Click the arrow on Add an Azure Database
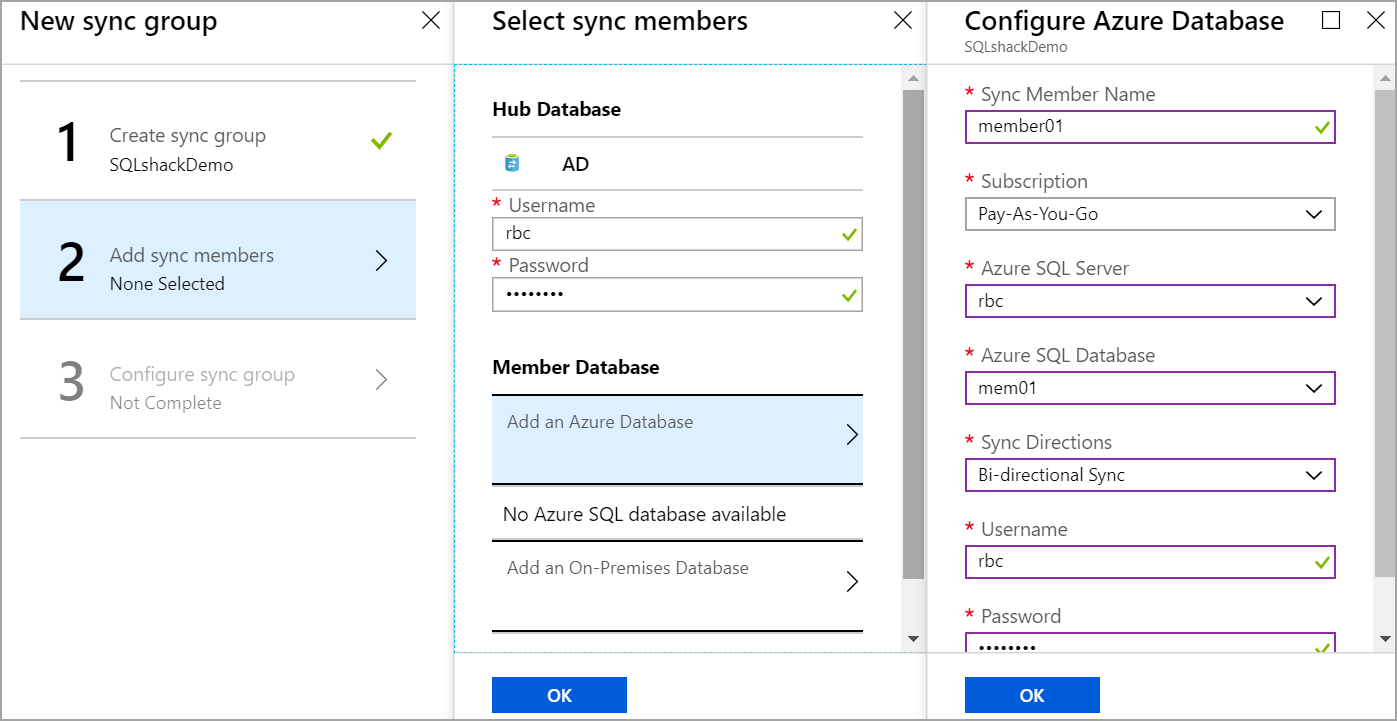This screenshot has height=721, width=1397. tap(852, 434)
